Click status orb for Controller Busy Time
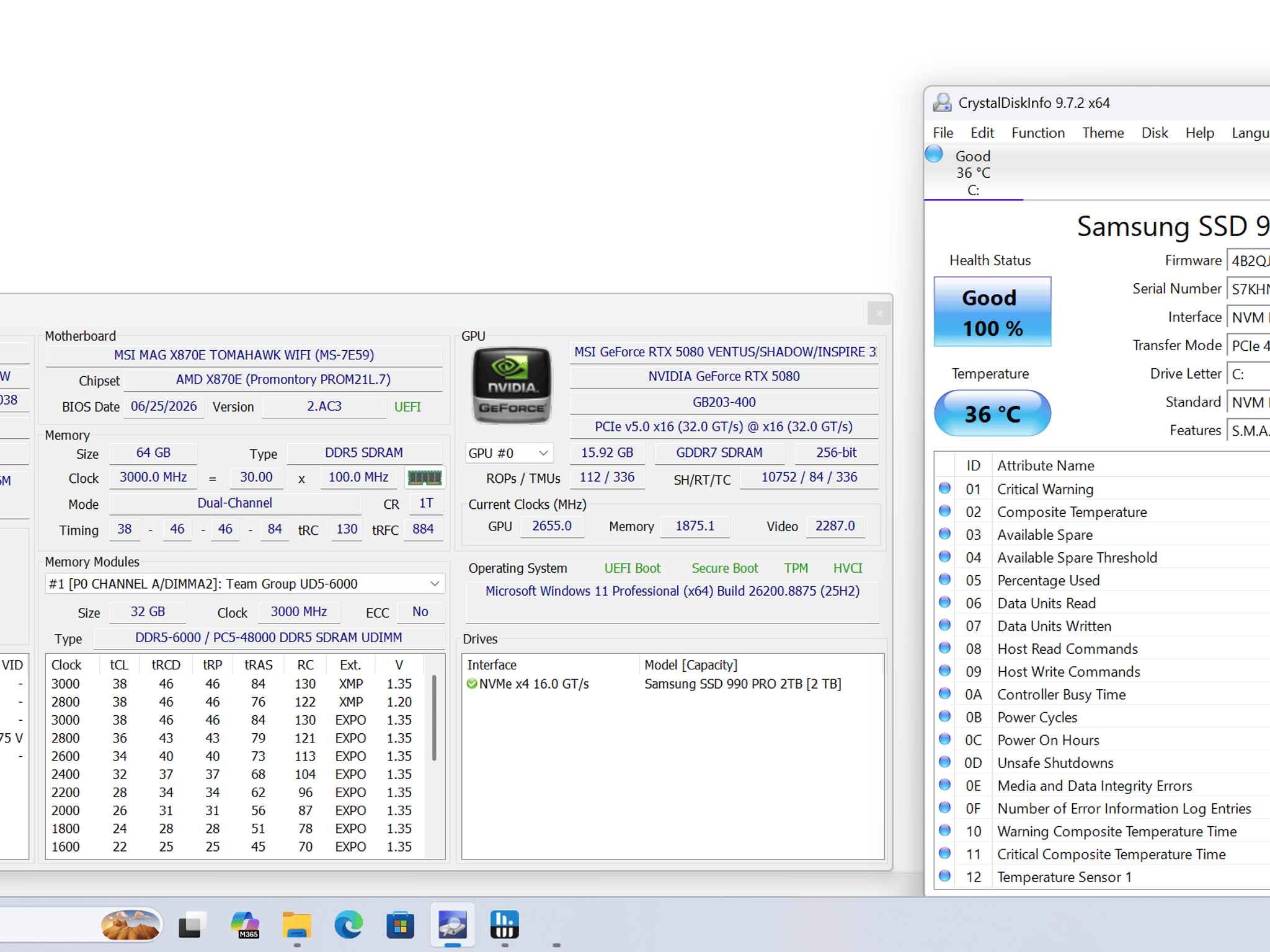This screenshot has width=1270, height=952. (945, 694)
